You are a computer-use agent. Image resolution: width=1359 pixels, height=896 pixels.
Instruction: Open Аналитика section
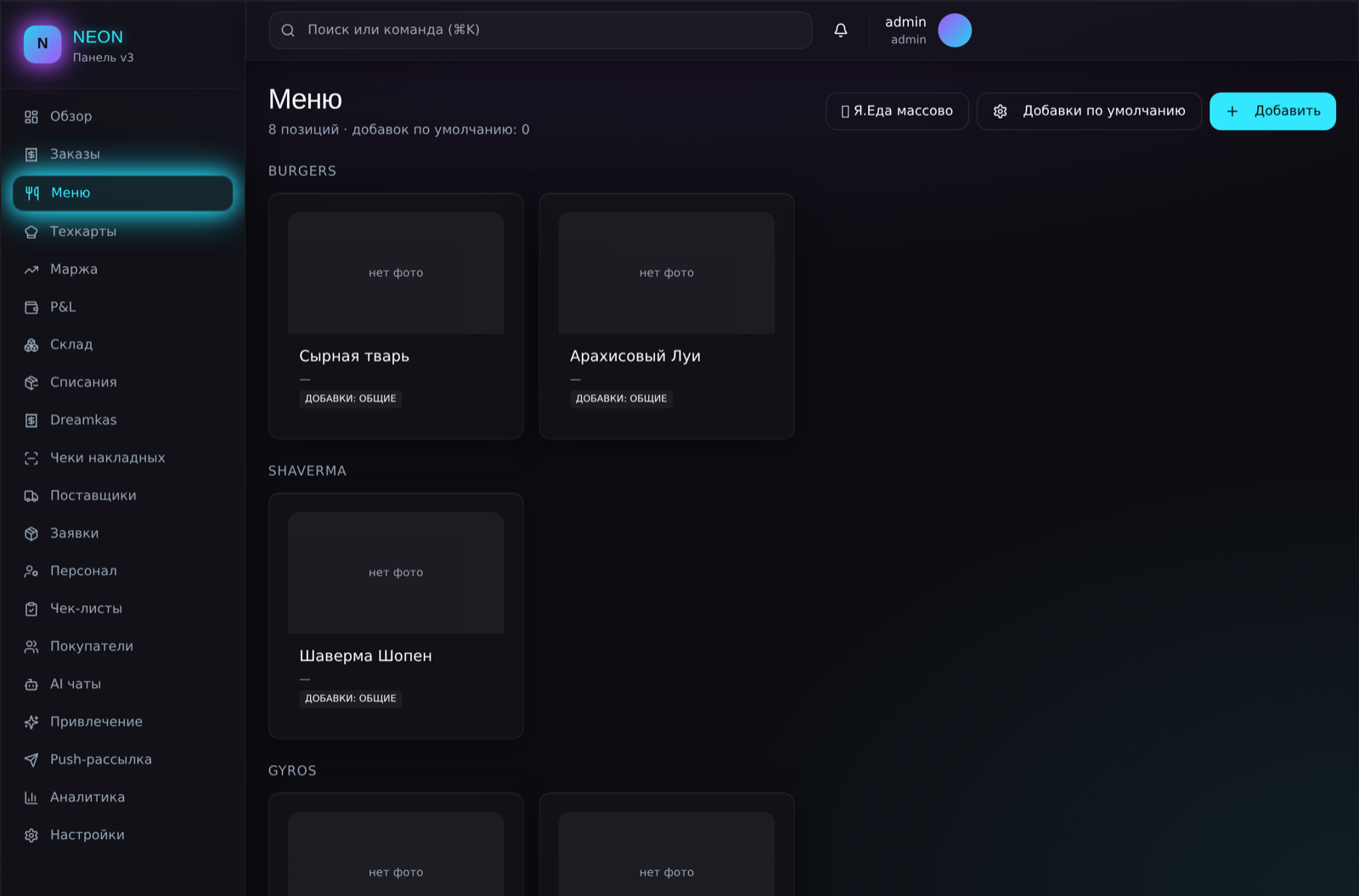pos(123,797)
